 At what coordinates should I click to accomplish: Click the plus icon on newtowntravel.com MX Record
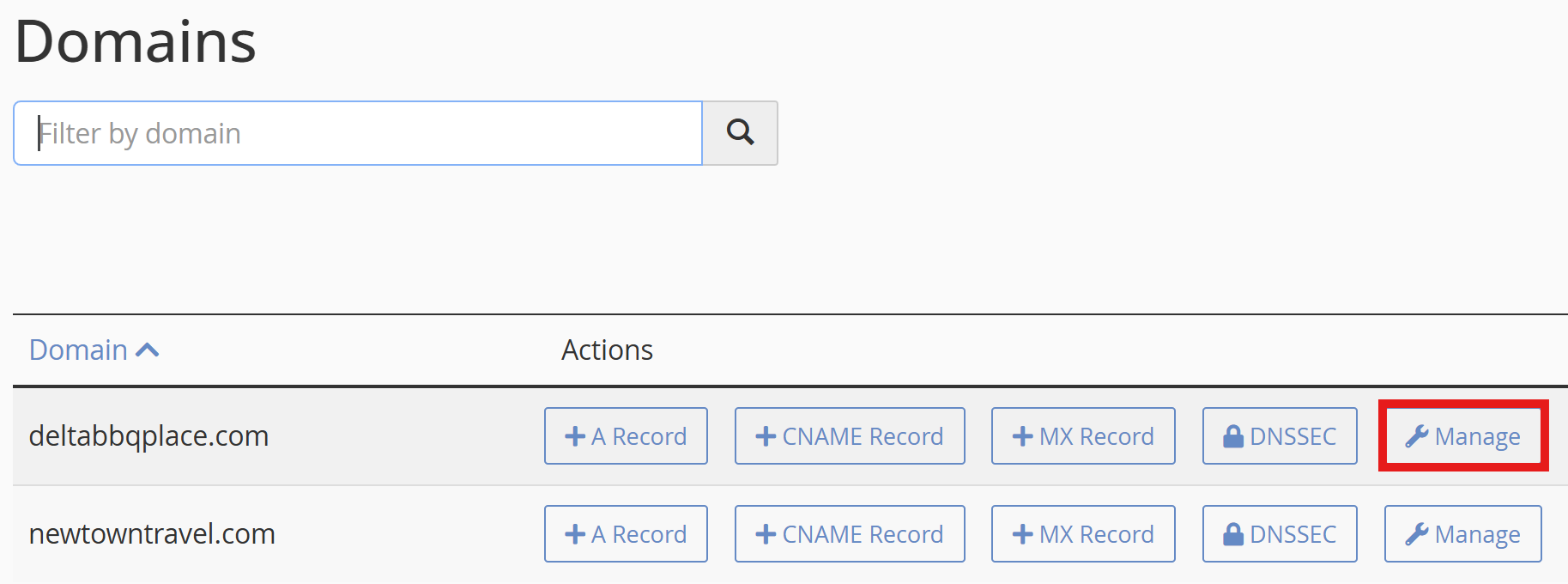click(1022, 534)
